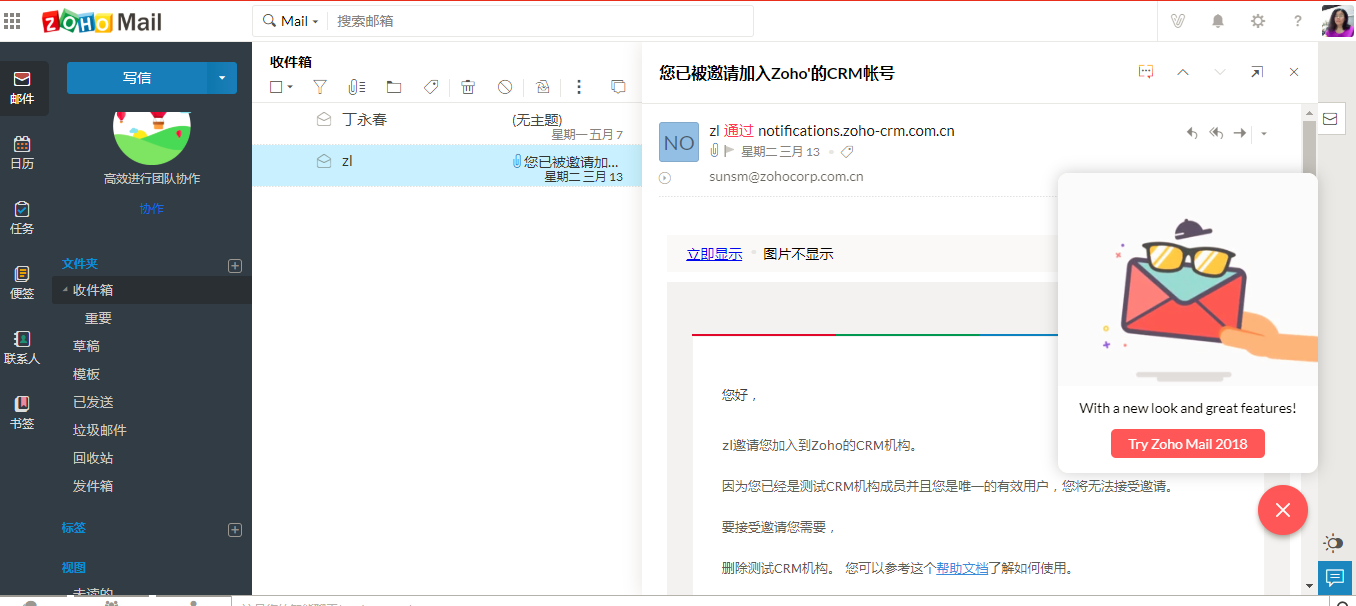The width and height of the screenshot is (1356, 606).
Task: Click in the 搜索邮箱 search field
Action: pyautogui.click(x=540, y=21)
